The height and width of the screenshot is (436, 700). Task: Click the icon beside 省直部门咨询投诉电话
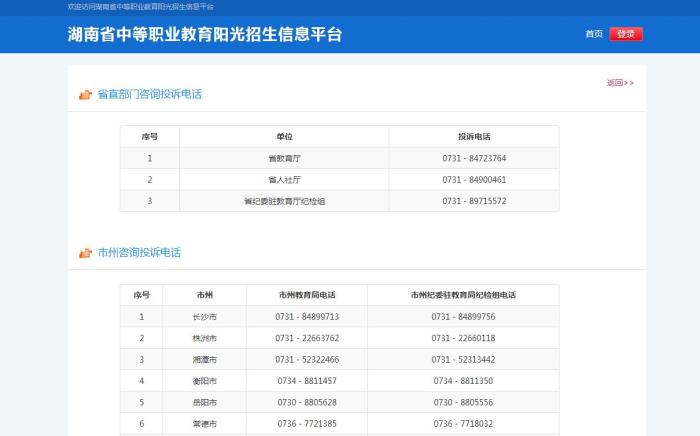click(x=86, y=95)
